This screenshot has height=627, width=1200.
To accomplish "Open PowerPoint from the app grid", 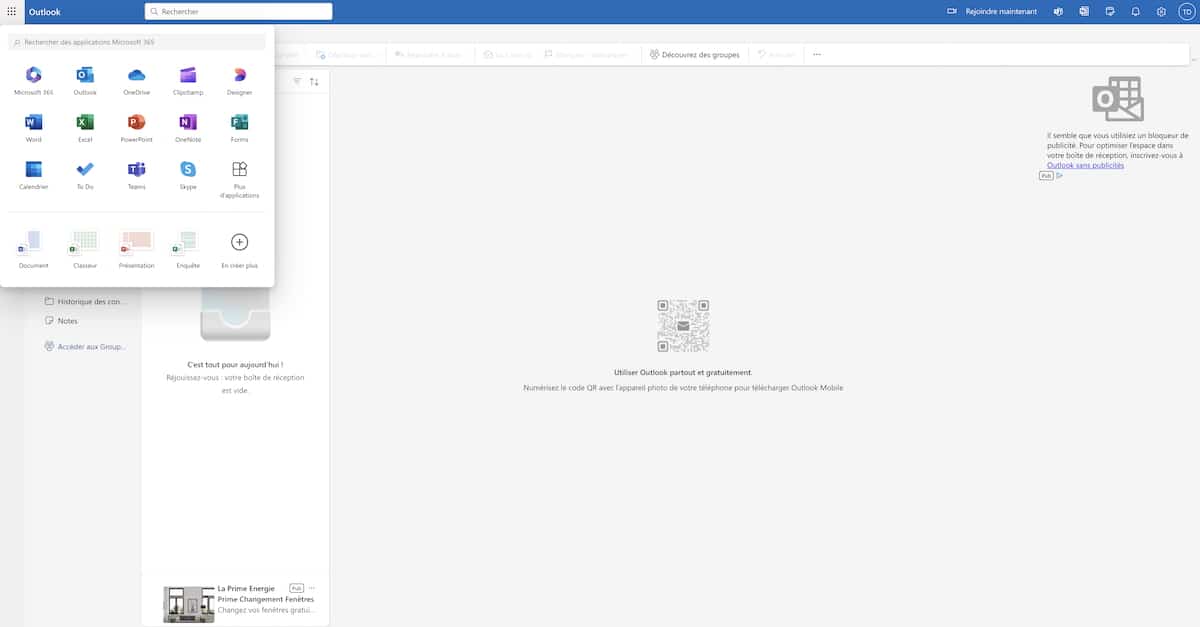I will tap(137, 128).
